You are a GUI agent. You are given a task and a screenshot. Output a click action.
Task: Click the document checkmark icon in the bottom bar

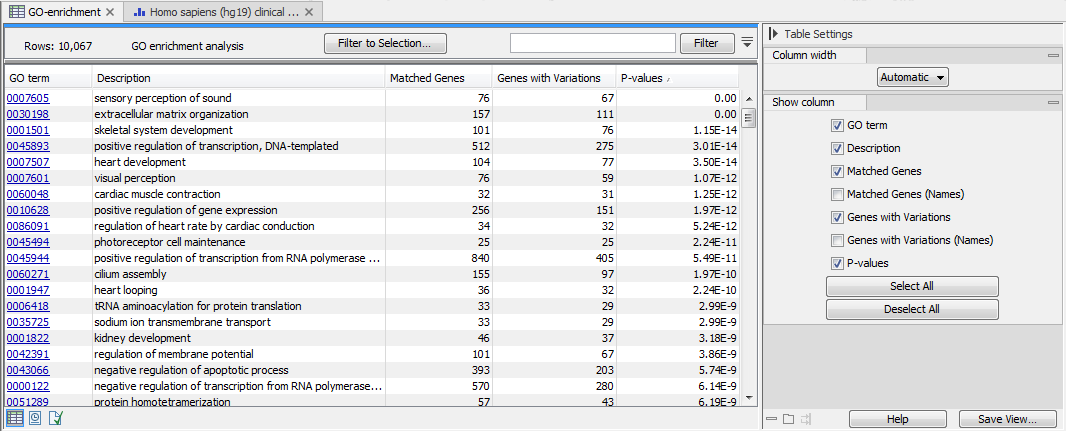(x=55, y=418)
